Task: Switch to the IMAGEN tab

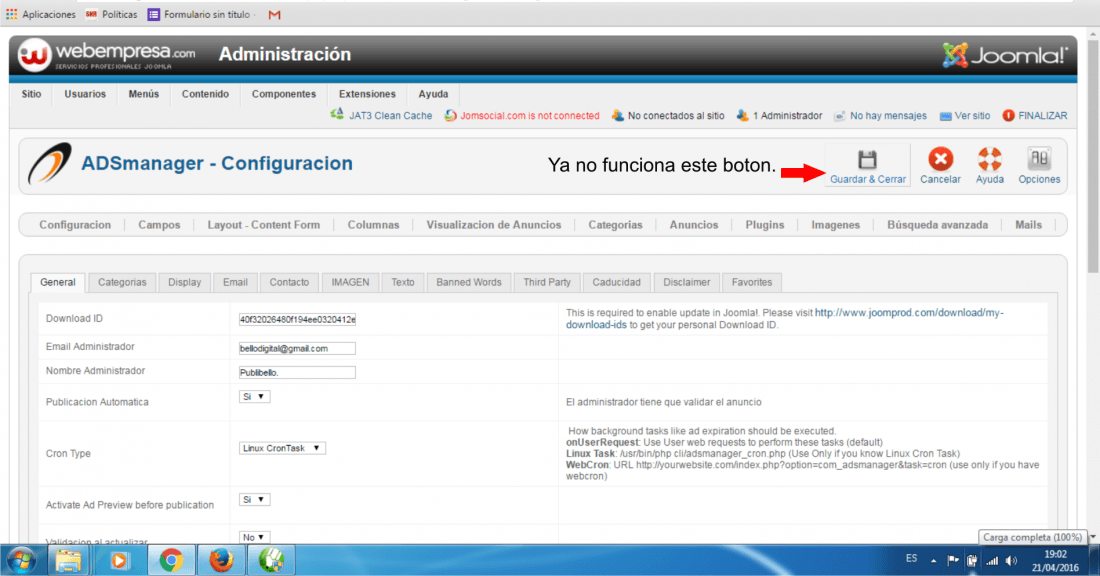Action: tap(350, 282)
